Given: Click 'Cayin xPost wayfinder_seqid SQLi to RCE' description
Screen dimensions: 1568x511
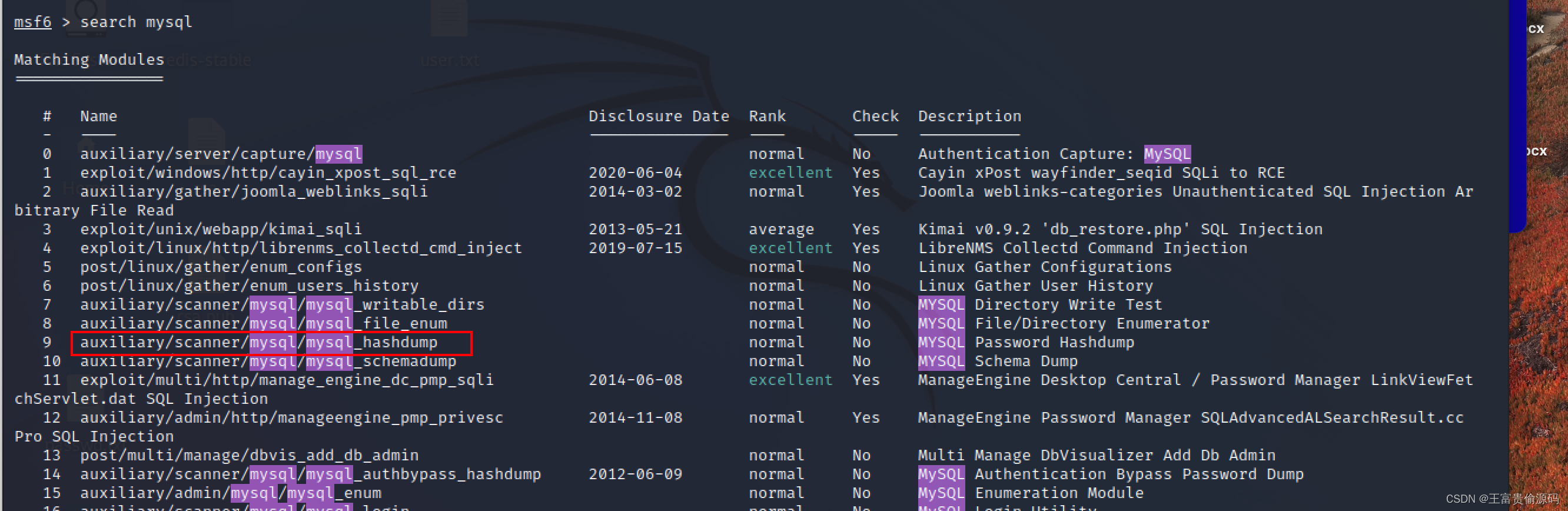Looking at the screenshot, I should pos(1101,173).
